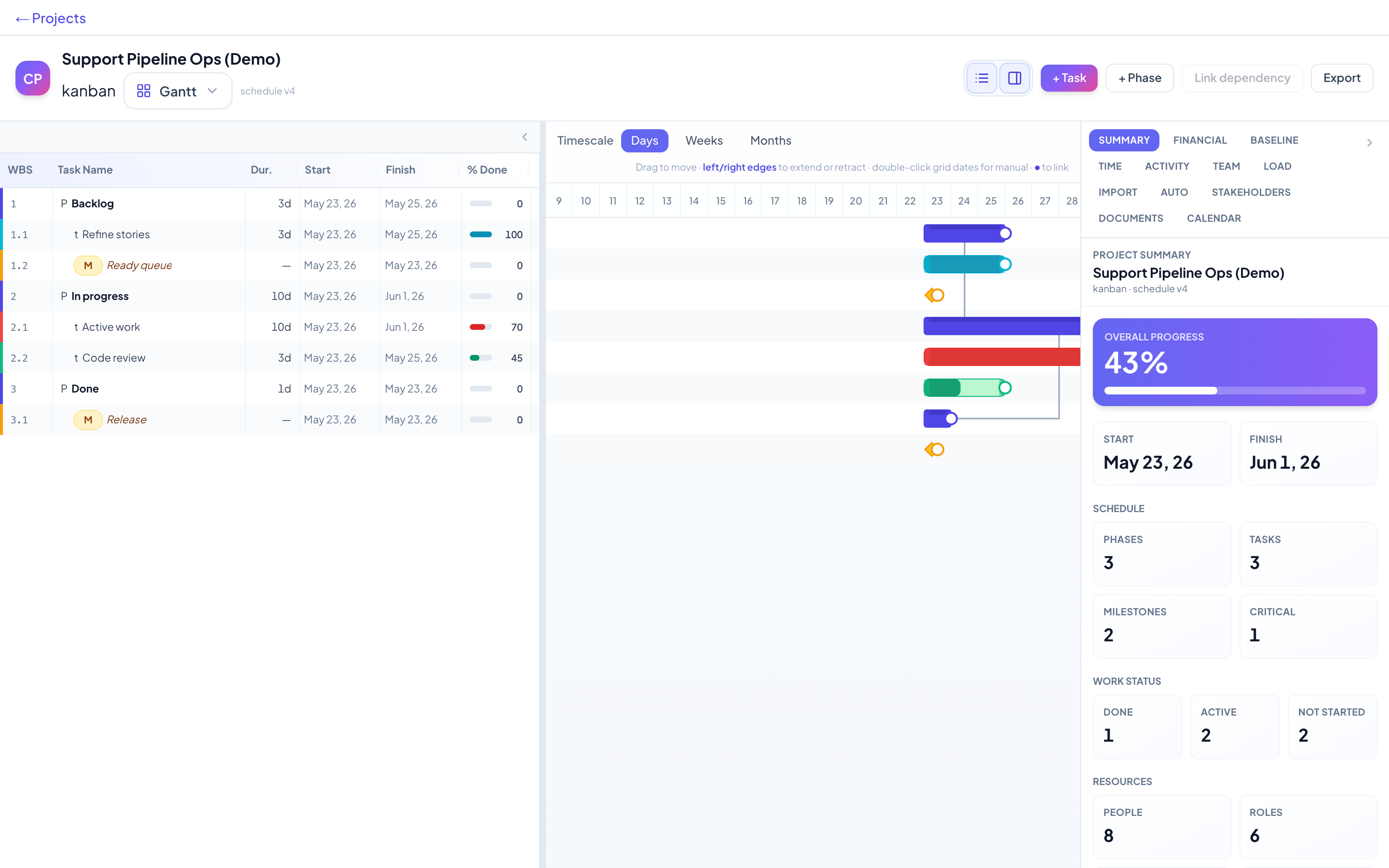Open the LOAD tab
The width and height of the screenshot is (1389, 868).
pos(1277,166)
